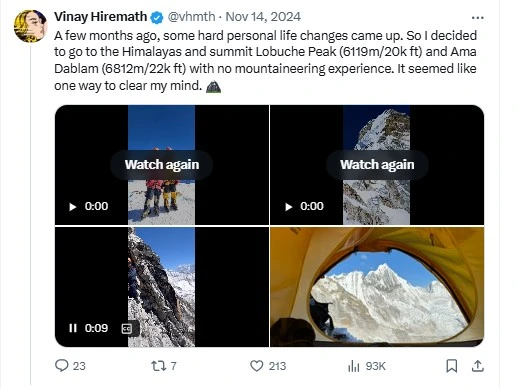
Task: Play the top-left video at 0:00
Action: (72, 207)
